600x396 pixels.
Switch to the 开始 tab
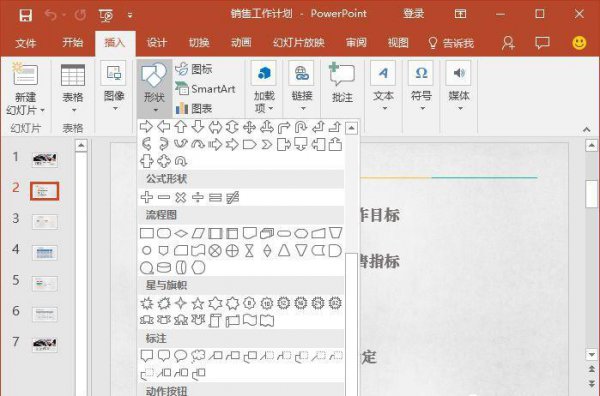coord(73,42)
